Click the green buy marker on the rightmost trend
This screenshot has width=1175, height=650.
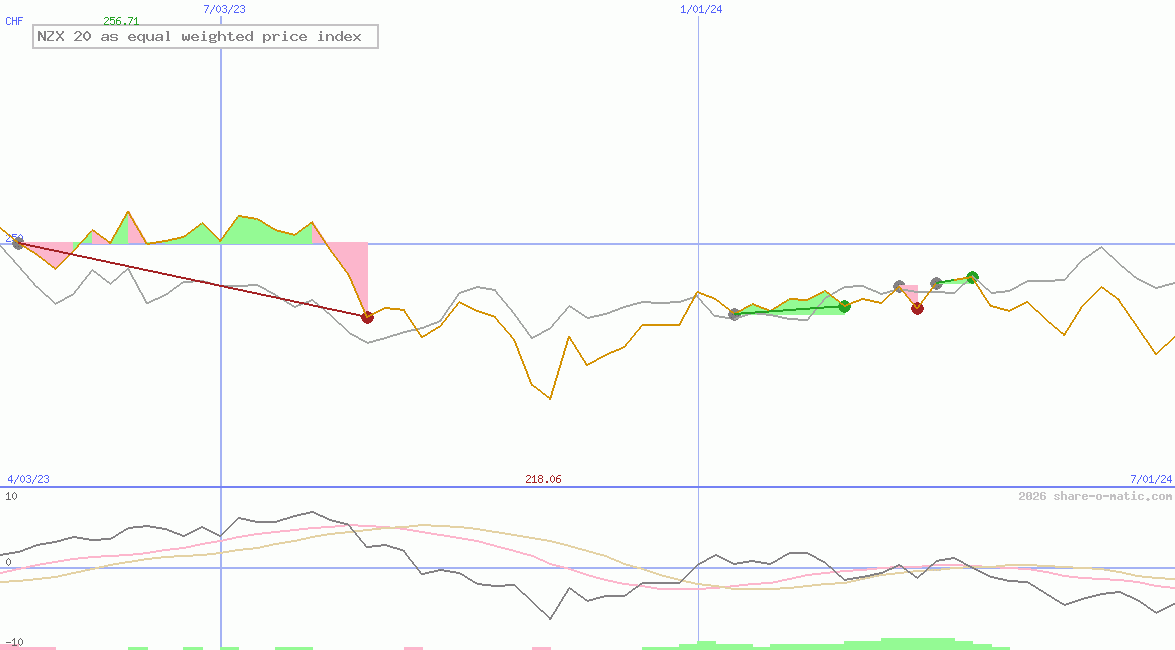(x=971, y=277)
